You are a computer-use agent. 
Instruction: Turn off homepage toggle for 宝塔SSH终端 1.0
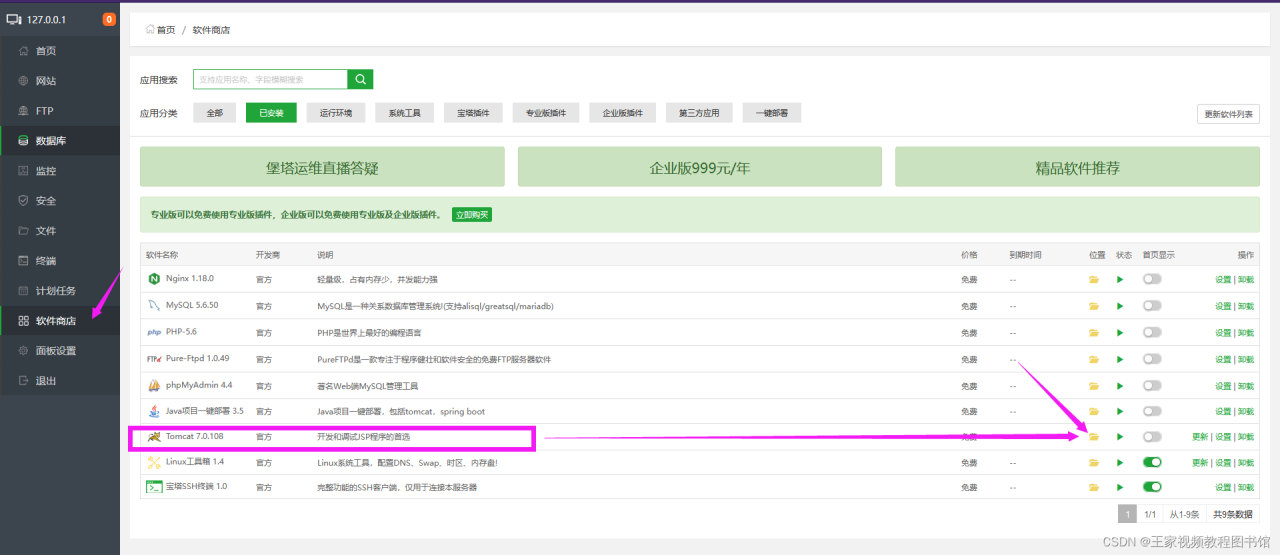[x=1152, y=487]
